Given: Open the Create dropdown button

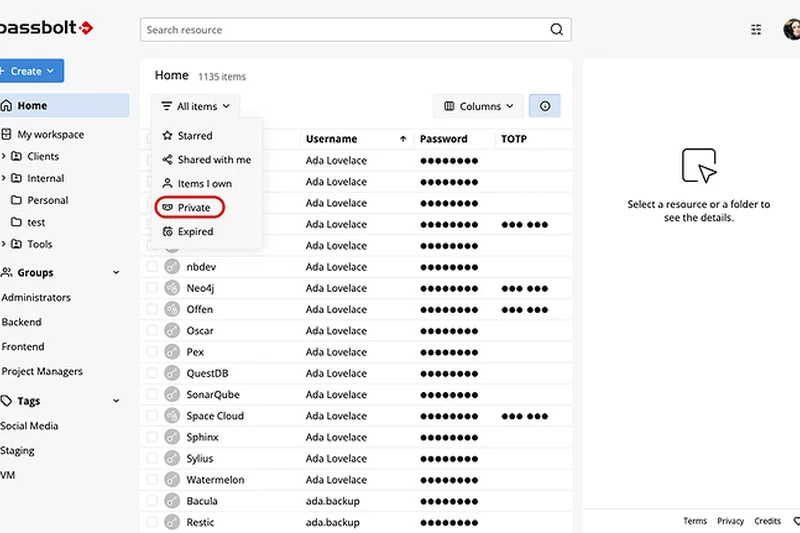Looking at the screenshot, I should (31, 71).
